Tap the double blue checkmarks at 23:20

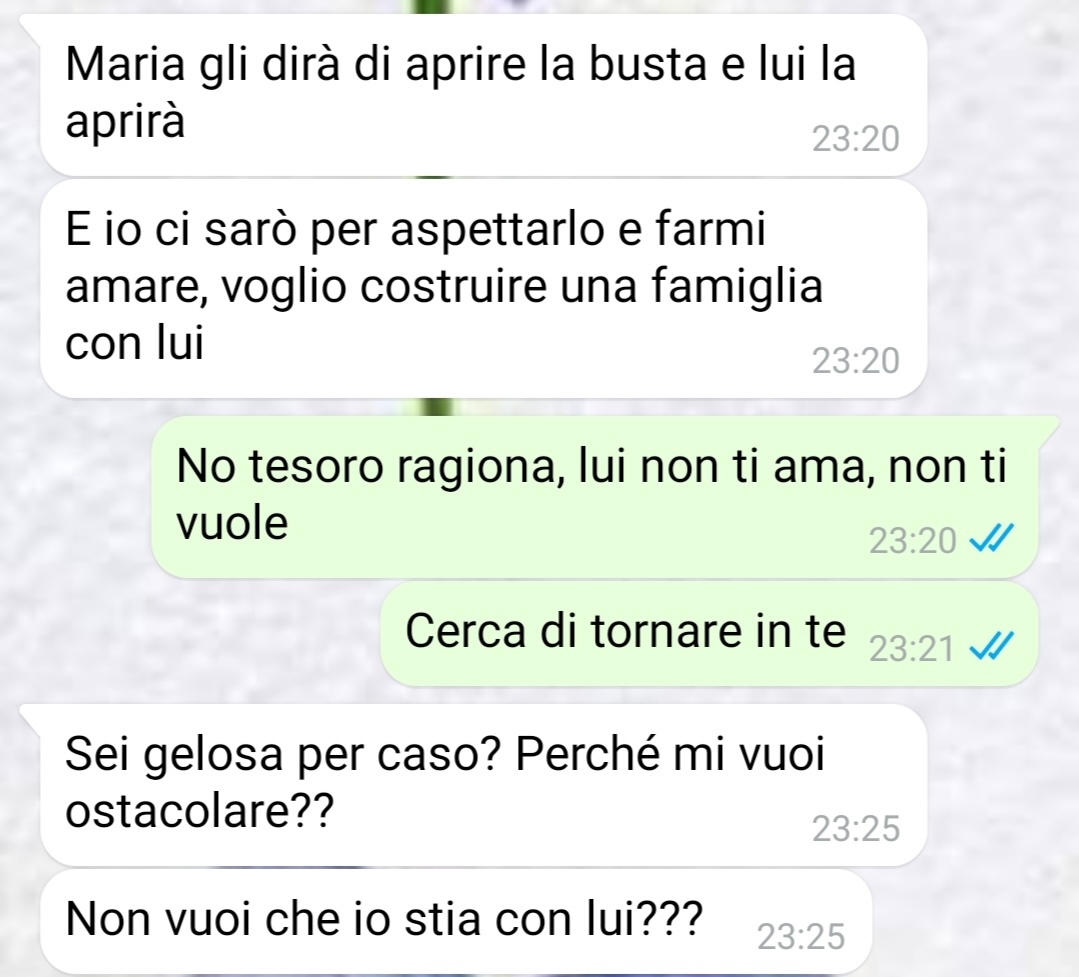click(991, 539)
